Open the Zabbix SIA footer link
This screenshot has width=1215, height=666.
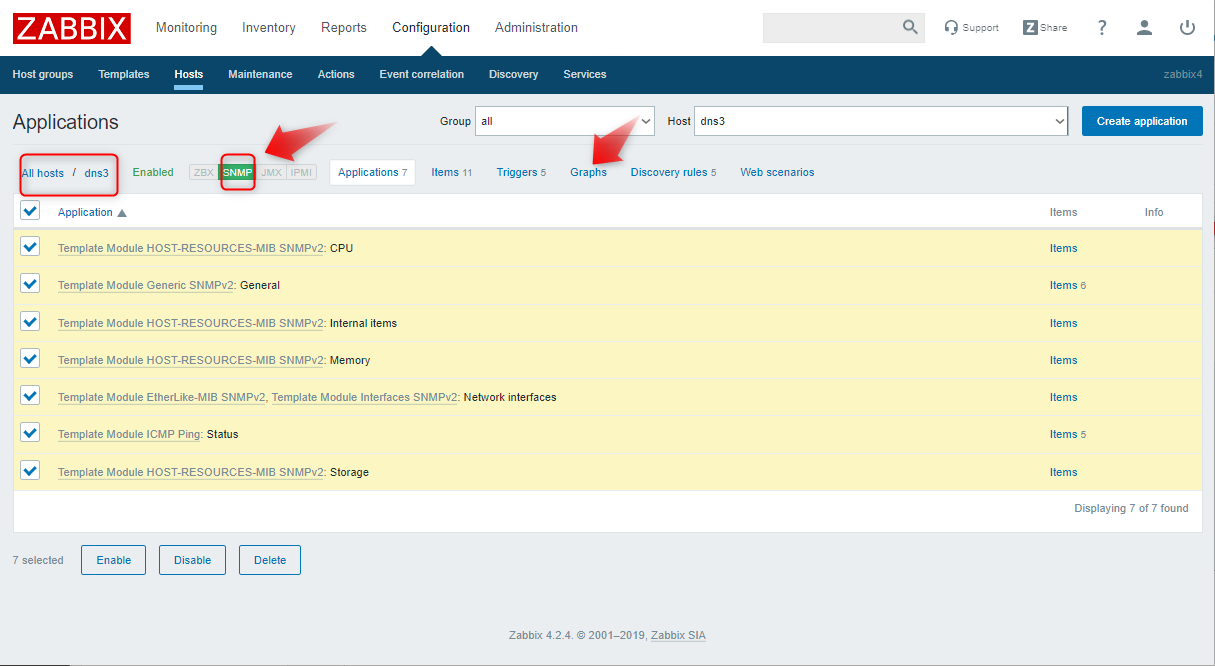[678, 635]
